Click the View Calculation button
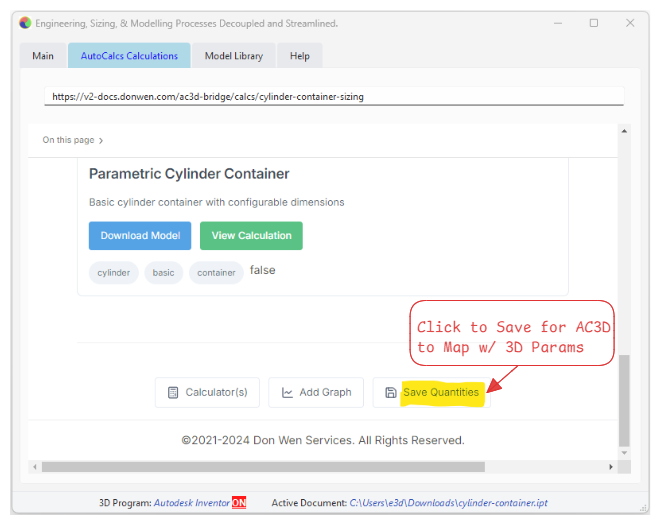Viewport: 660px width, 525px height. tap(251, 236)
